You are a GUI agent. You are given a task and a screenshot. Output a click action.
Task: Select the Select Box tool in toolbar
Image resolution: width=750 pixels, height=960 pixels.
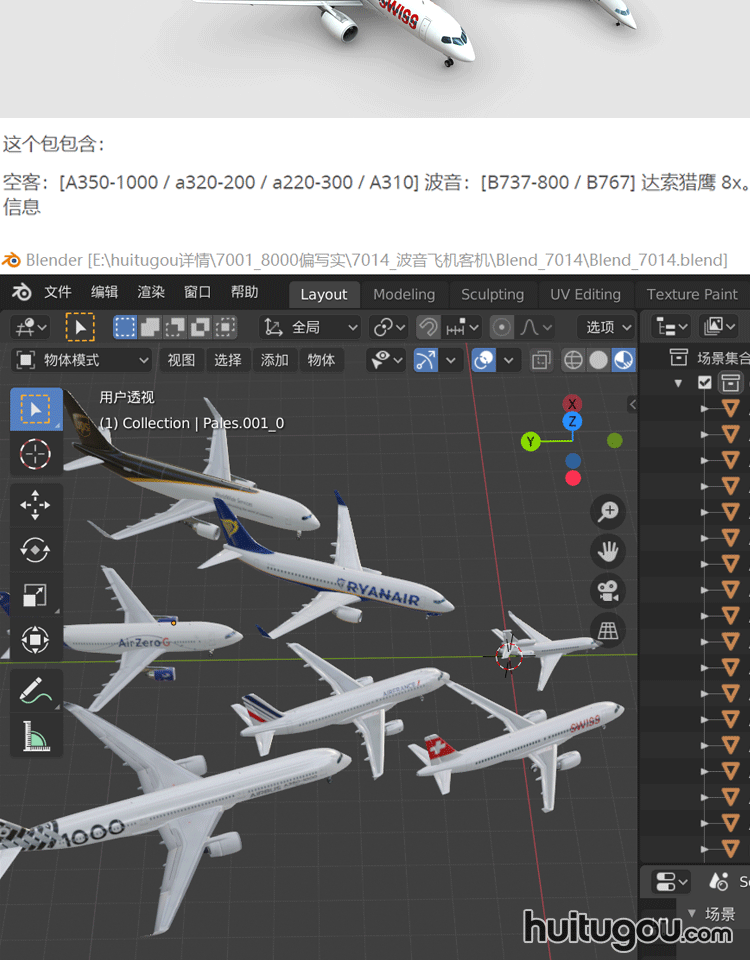pos(36,409)
